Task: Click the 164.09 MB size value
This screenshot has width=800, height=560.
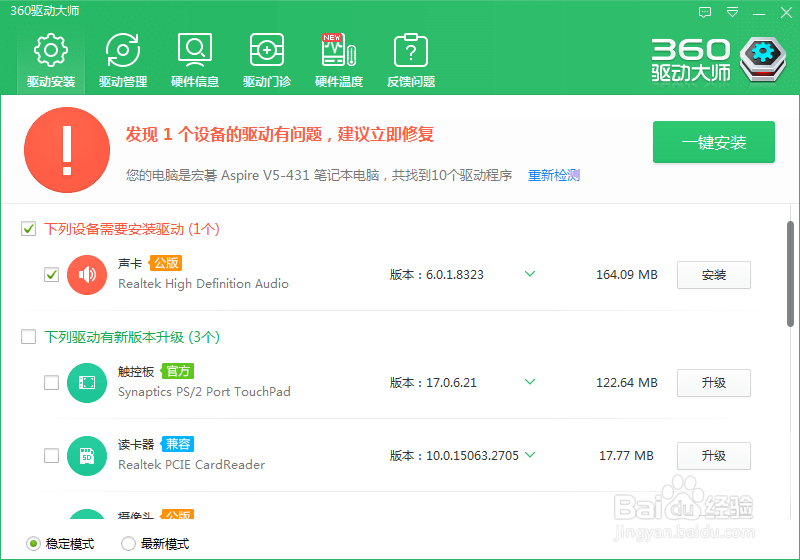Action: [x=627, y=275]
